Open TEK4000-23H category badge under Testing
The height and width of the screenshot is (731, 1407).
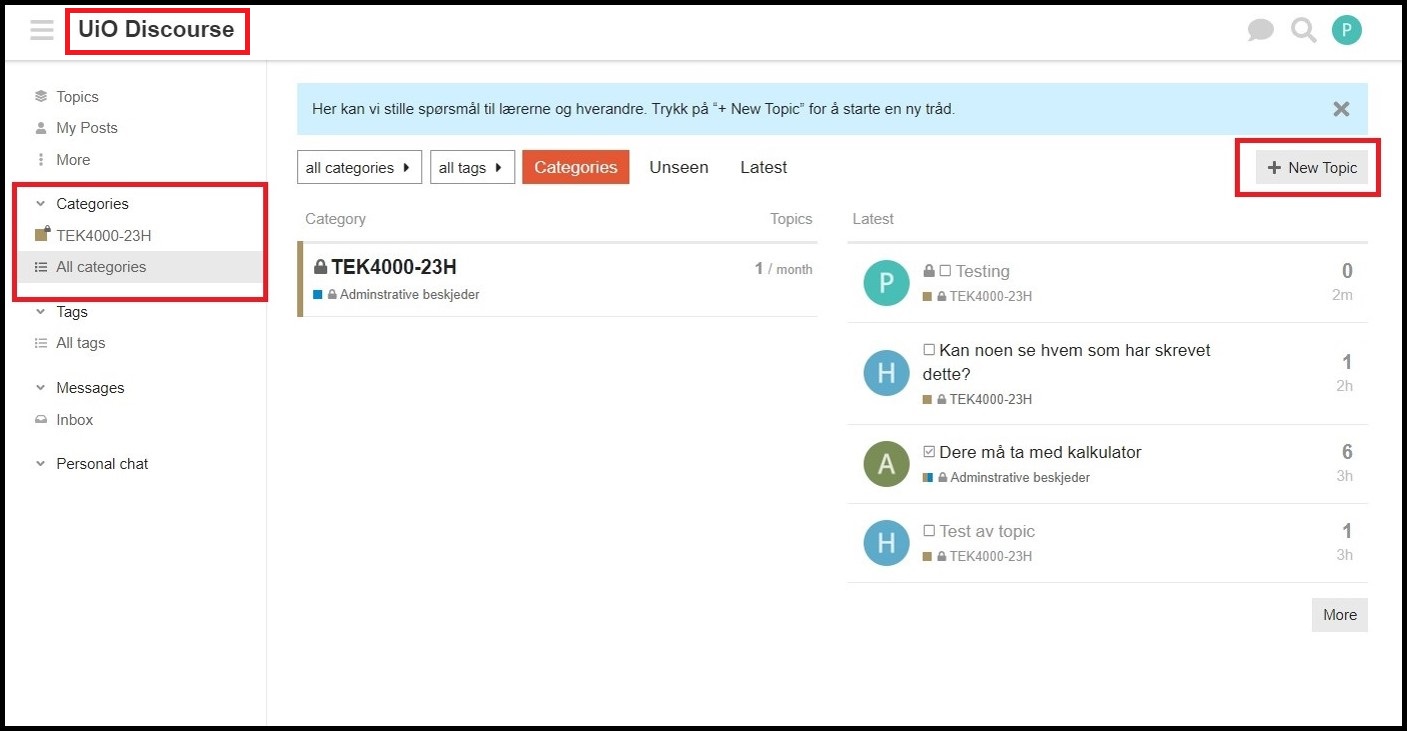click(x=990, y=297)
